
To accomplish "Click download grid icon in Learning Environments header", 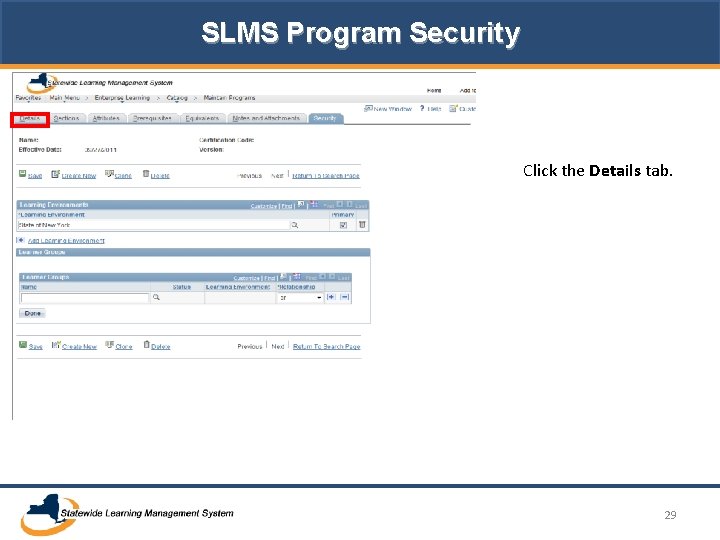I will (x=314, y=204).
